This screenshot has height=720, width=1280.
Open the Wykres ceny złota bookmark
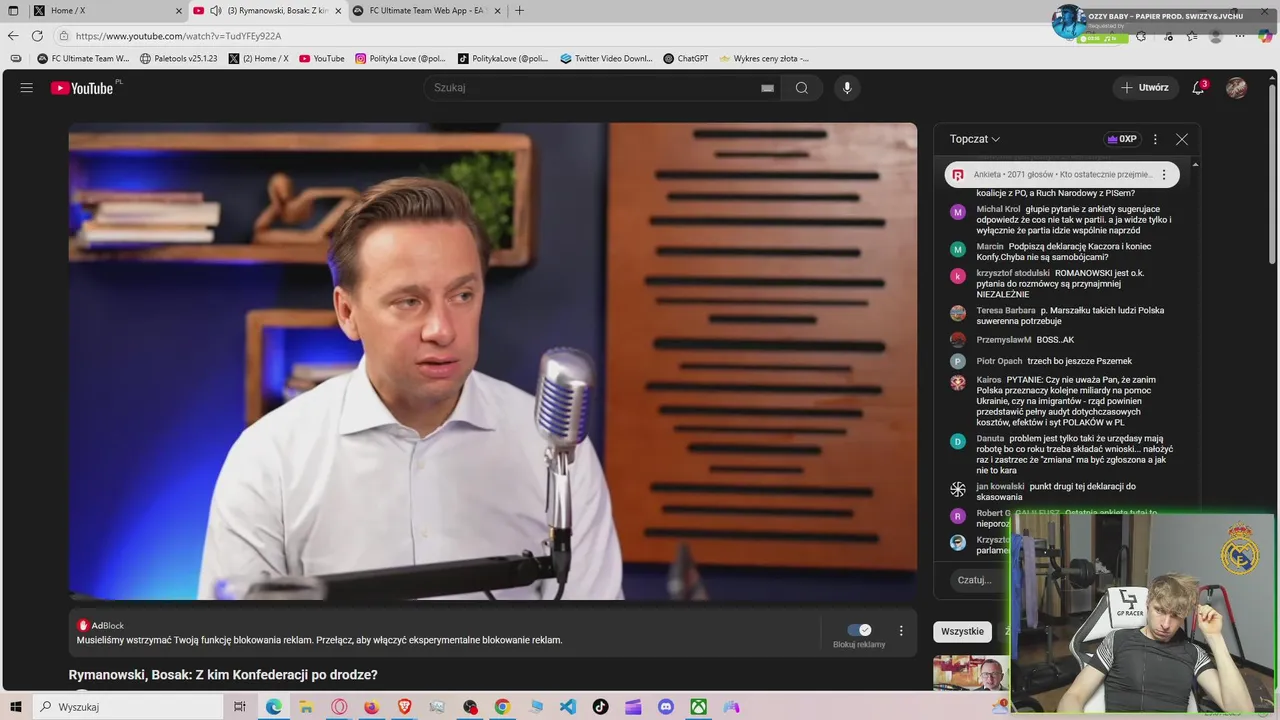click(764, 59)
